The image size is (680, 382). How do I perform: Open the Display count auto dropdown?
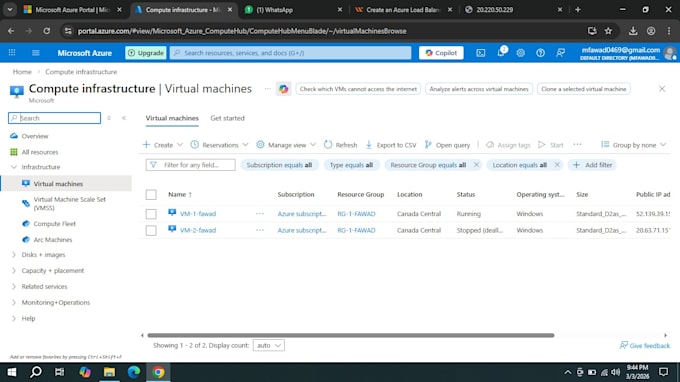(x=269, y=346)
